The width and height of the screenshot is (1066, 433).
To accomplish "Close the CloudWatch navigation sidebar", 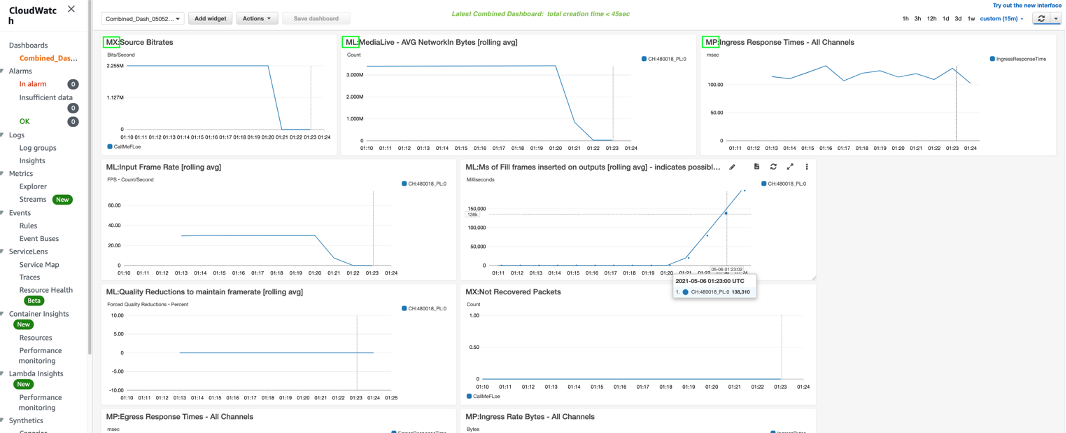I will click(72, 9).
